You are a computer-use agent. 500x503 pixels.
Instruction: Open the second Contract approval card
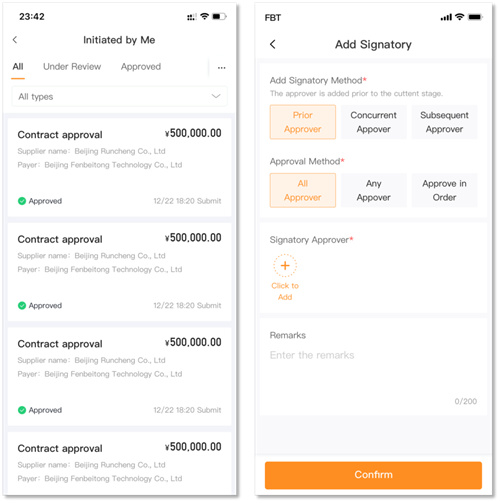pos(119,272)
